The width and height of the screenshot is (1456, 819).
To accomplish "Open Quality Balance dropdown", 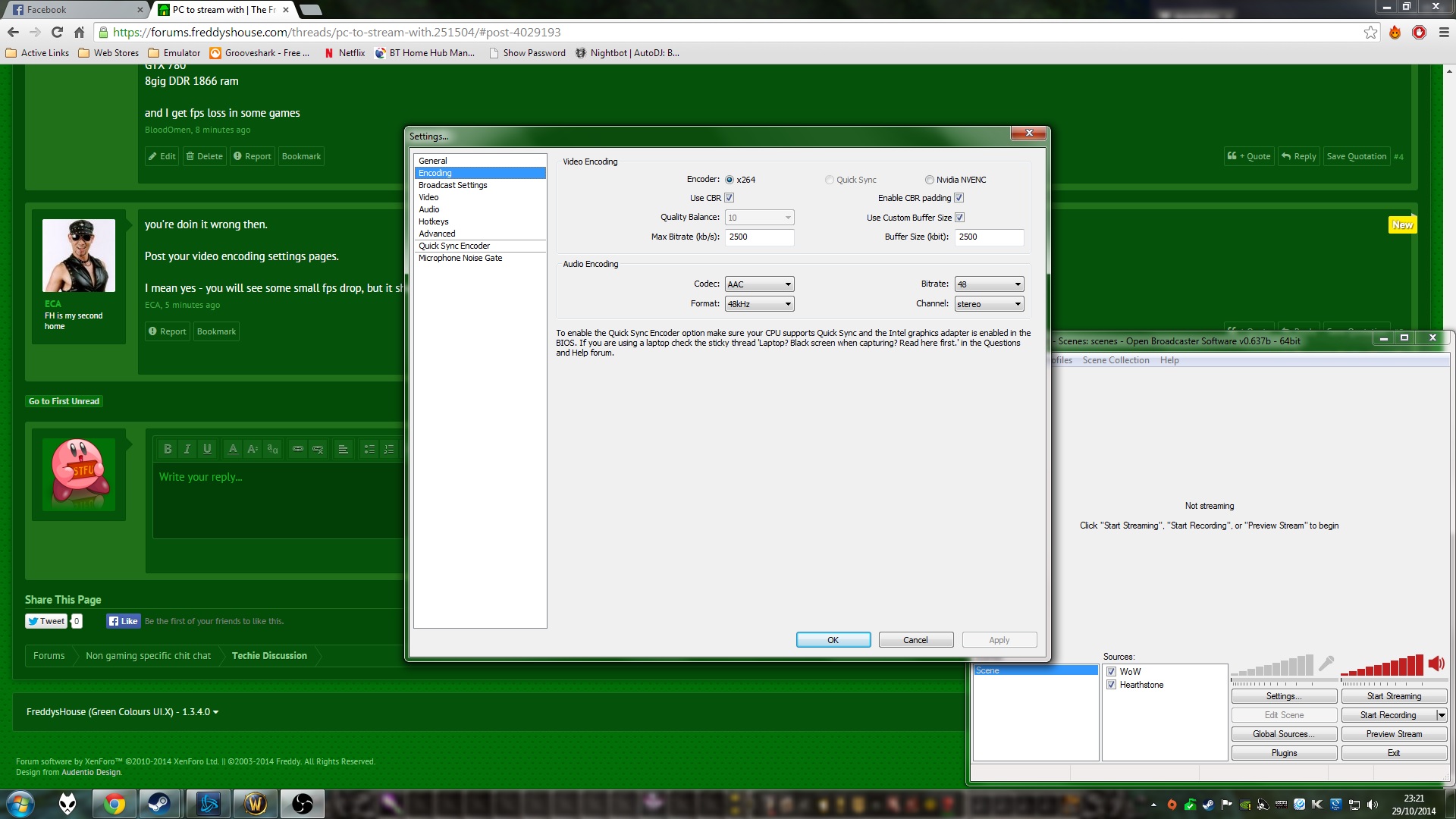I will [x=760, y=218].
